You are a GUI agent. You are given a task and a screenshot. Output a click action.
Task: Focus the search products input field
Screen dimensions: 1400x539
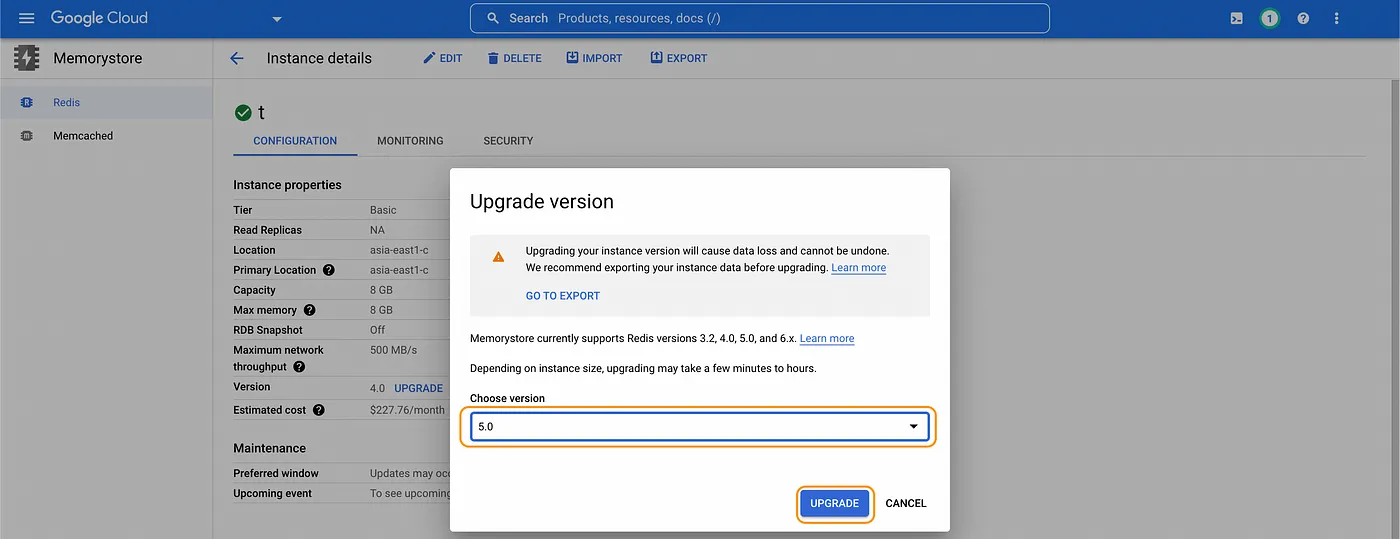(x=760, y=19)
